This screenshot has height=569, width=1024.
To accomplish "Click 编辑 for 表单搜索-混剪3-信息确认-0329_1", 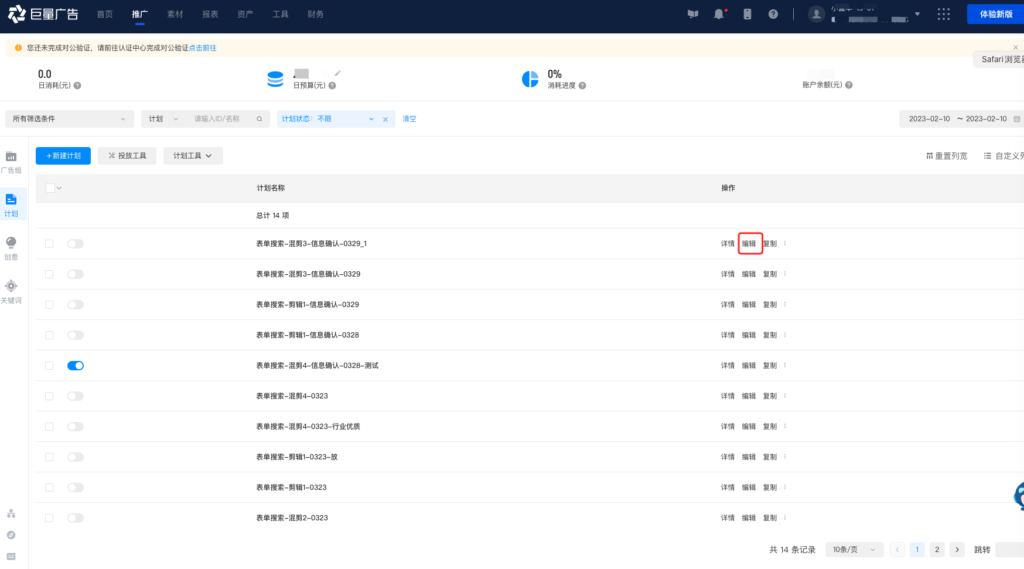I will pyautogui.click(x=749, y=244).
